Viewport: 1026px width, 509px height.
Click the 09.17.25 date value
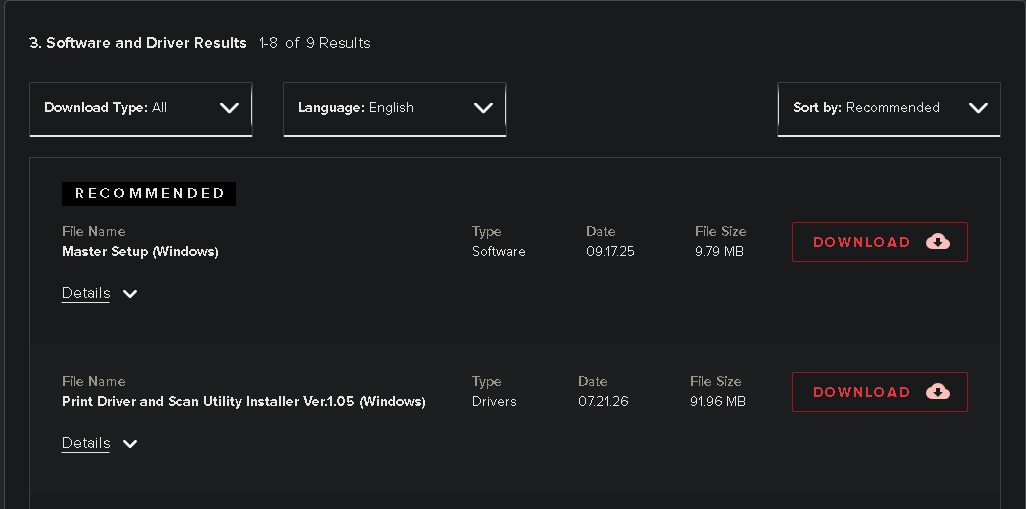point(610,251)
